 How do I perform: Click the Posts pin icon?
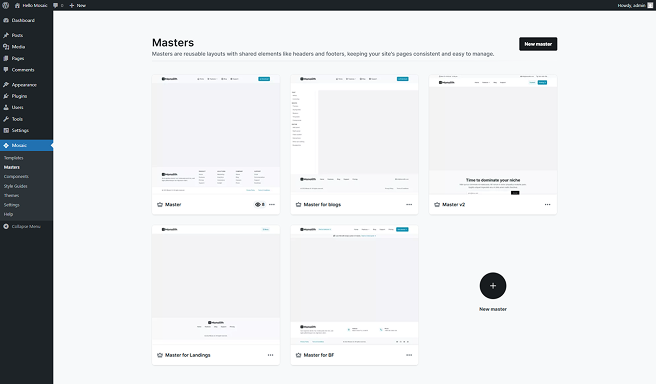(6, 35)
